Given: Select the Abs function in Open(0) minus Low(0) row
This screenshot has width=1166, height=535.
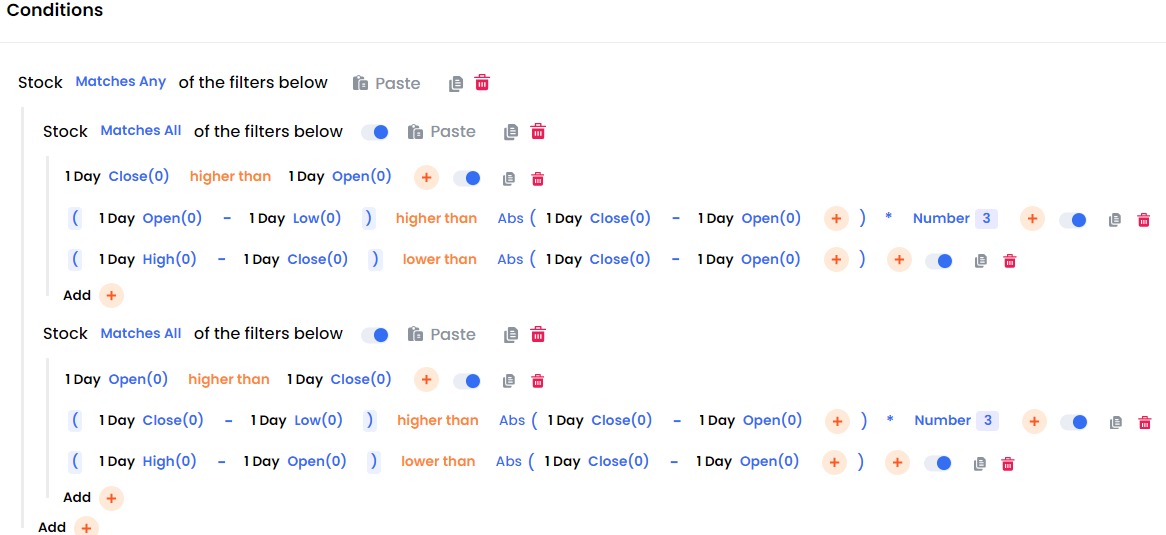Looking at the screenshot, I should [x=510, y=219].
